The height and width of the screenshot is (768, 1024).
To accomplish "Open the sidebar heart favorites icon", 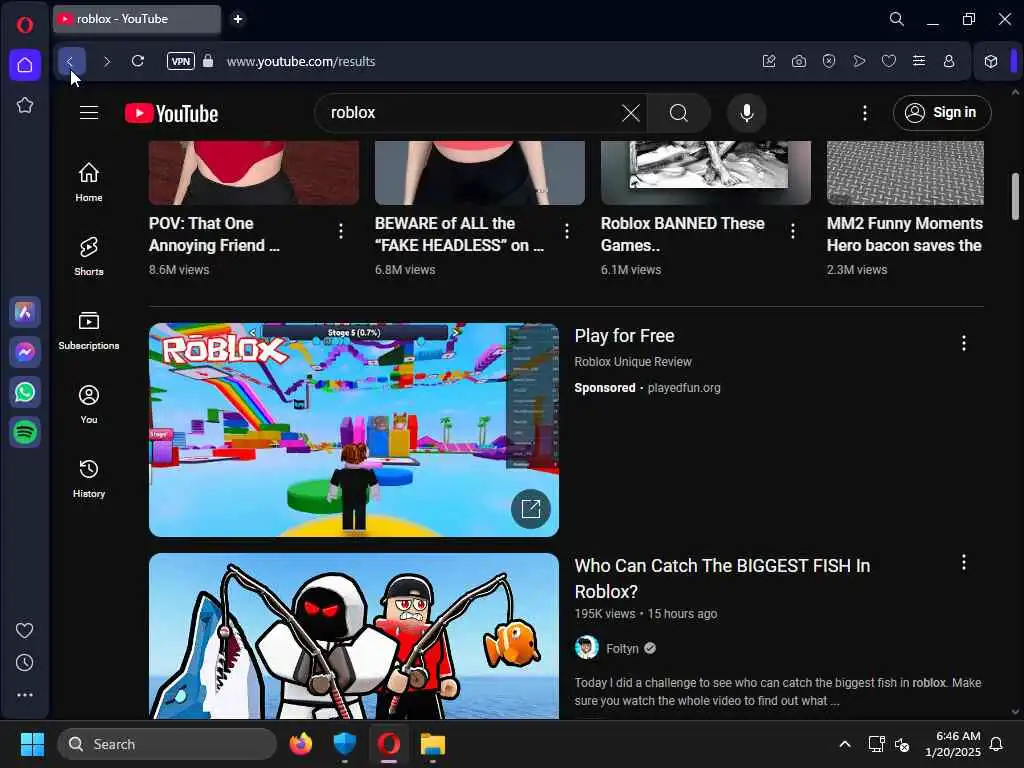I will point(25,630).
